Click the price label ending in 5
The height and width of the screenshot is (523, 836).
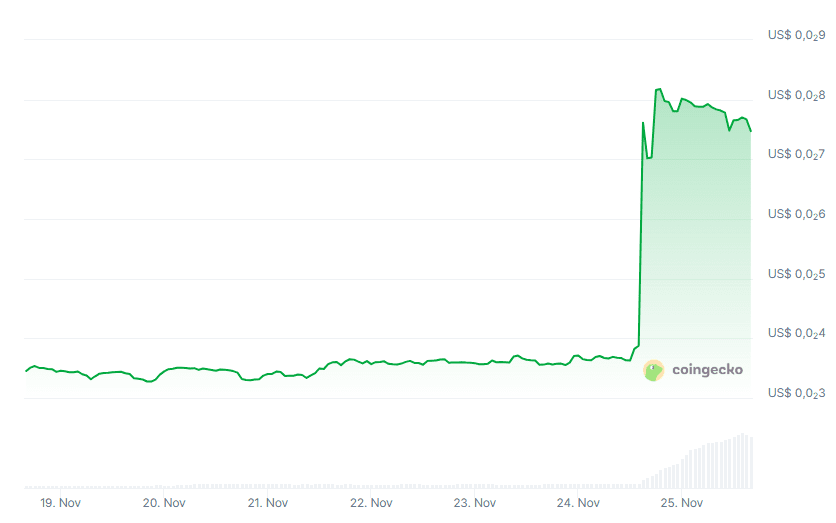tap(796, 273)
